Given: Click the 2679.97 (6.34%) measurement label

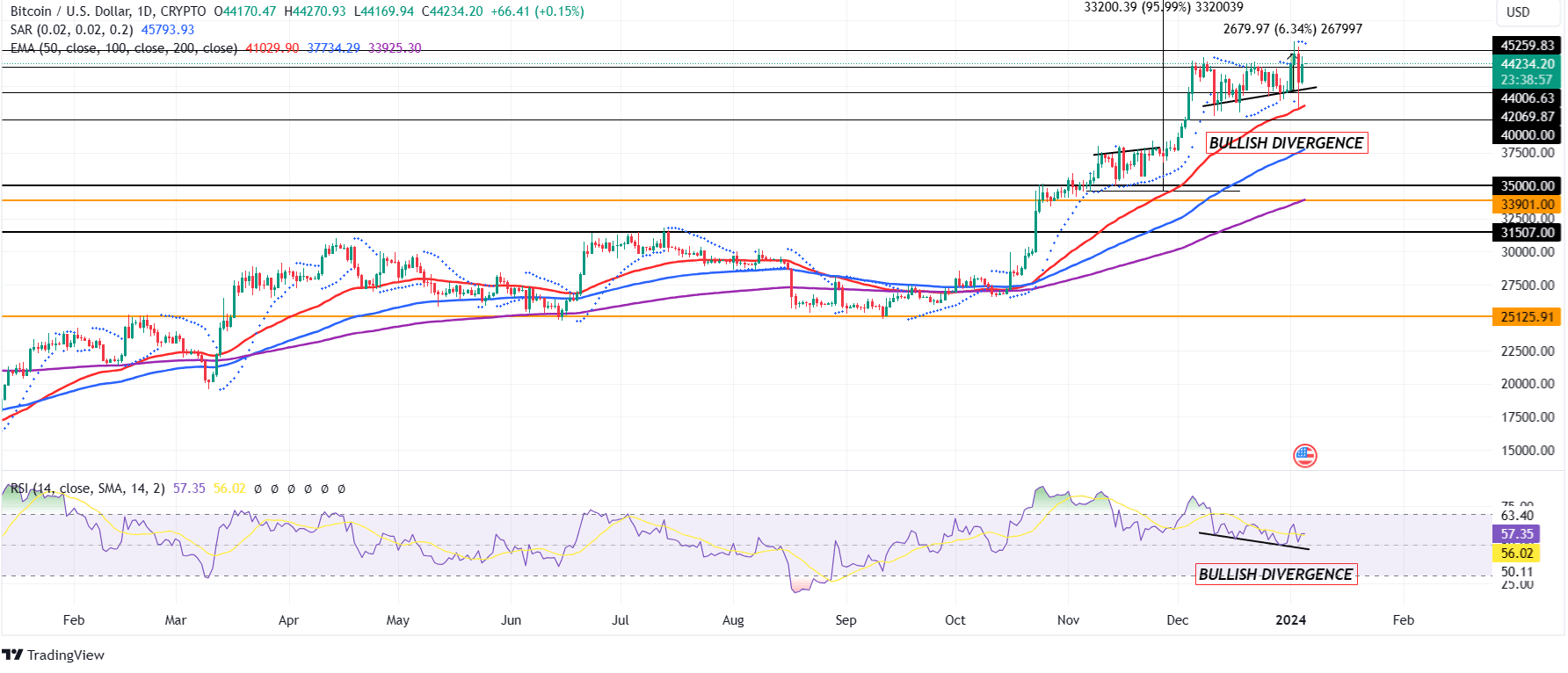Looking at the screenshot, I should (x=1292, y=29).
